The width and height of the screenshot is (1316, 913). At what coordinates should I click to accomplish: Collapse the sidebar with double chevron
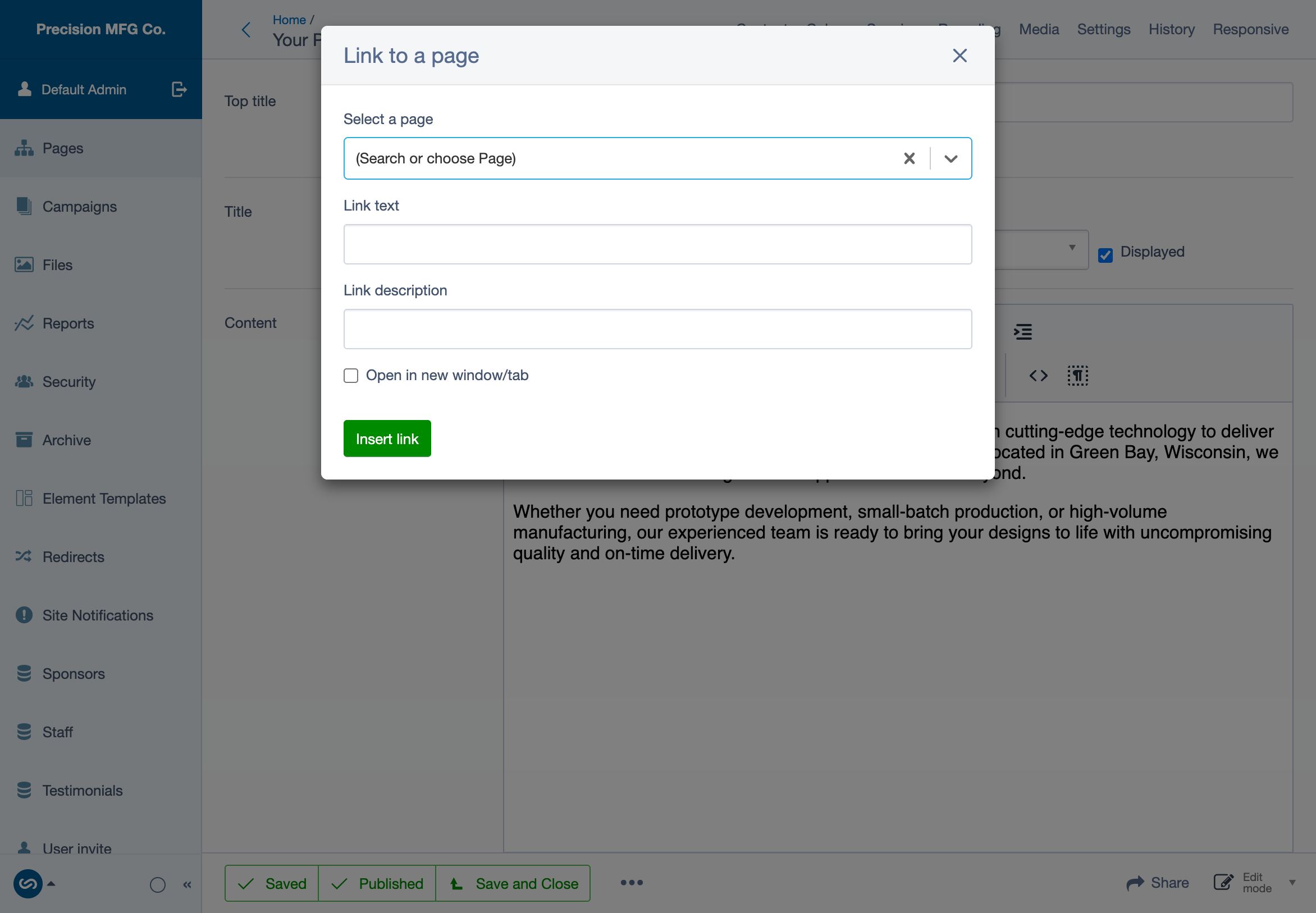click(x=187, y=885)
